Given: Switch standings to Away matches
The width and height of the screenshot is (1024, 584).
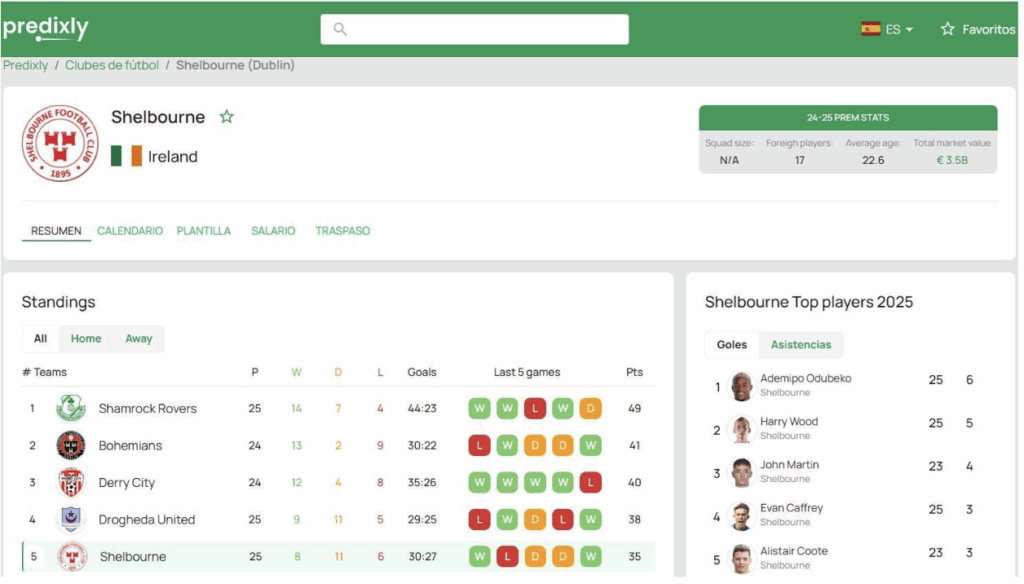Looking at the screenshot, I should tap(139, 339).
